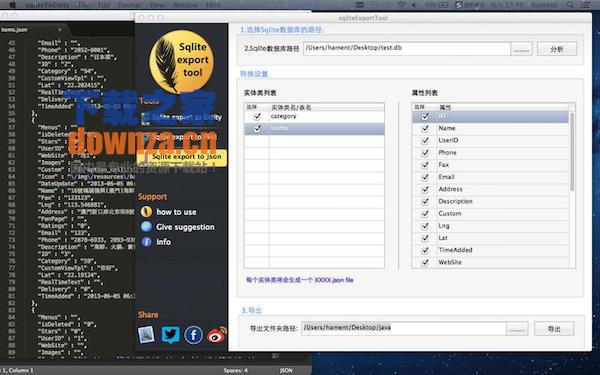600x375 pixels.
Task: Uncheck the Custom attribute checkbox
Action: pos(425,214)
